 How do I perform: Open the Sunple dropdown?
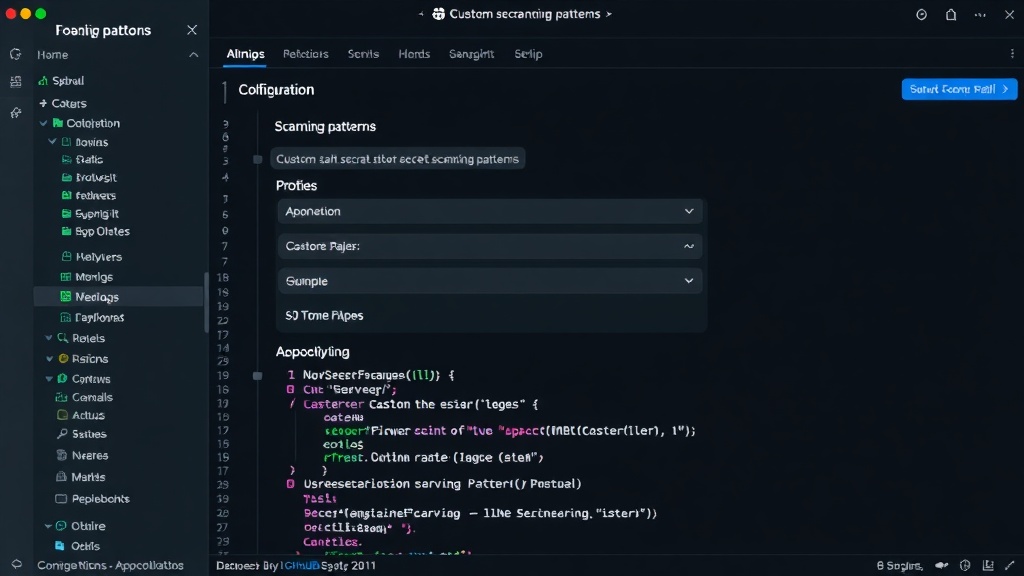pos(490,281)
